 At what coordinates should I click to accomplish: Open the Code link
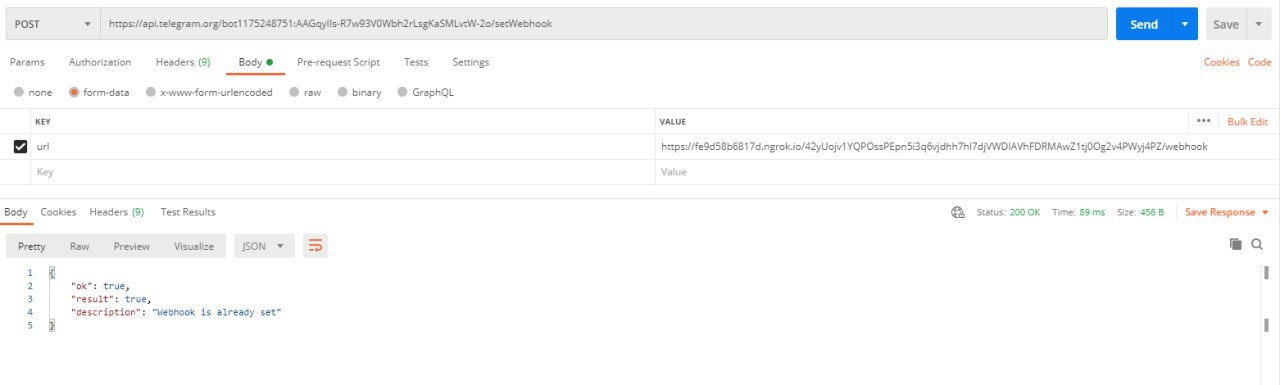(x=1260, y=62)
